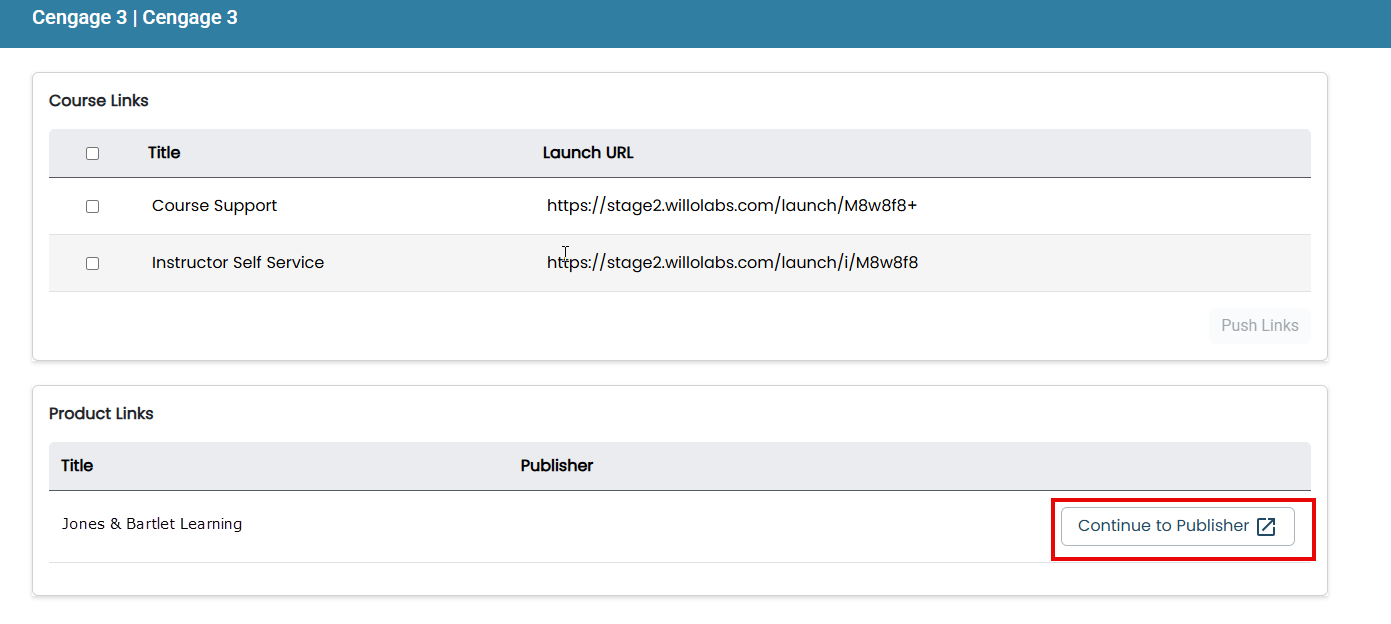Click the Course Links section heading

pos(99,100)
